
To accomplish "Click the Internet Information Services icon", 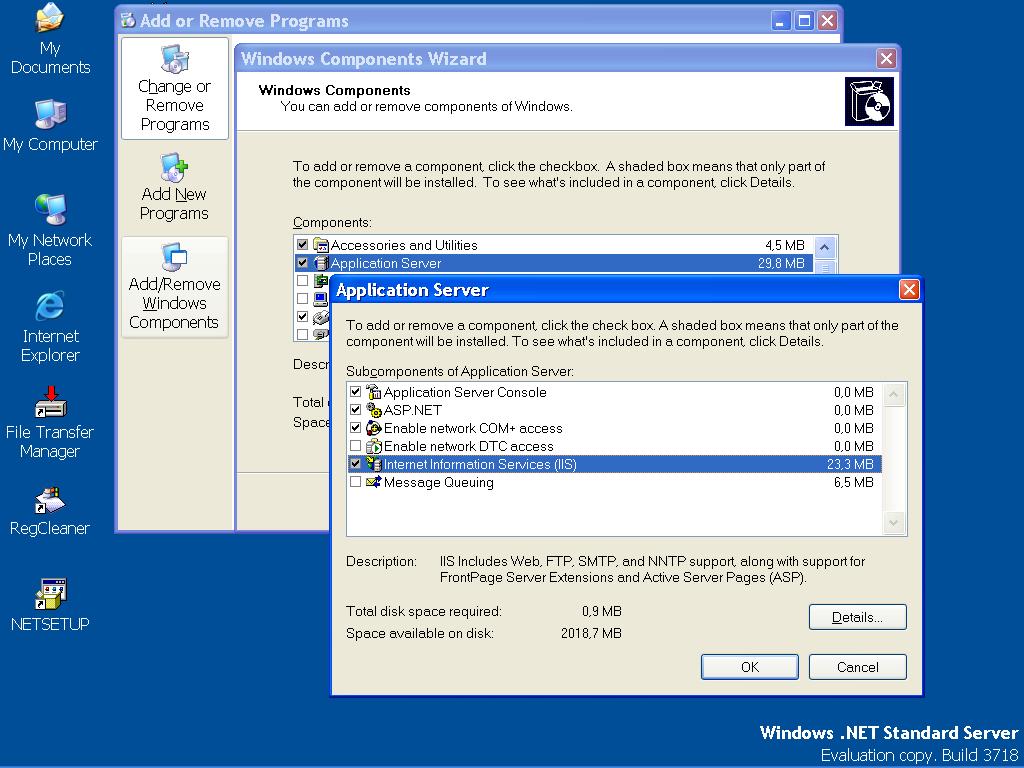I will click(x=374, y=464).
